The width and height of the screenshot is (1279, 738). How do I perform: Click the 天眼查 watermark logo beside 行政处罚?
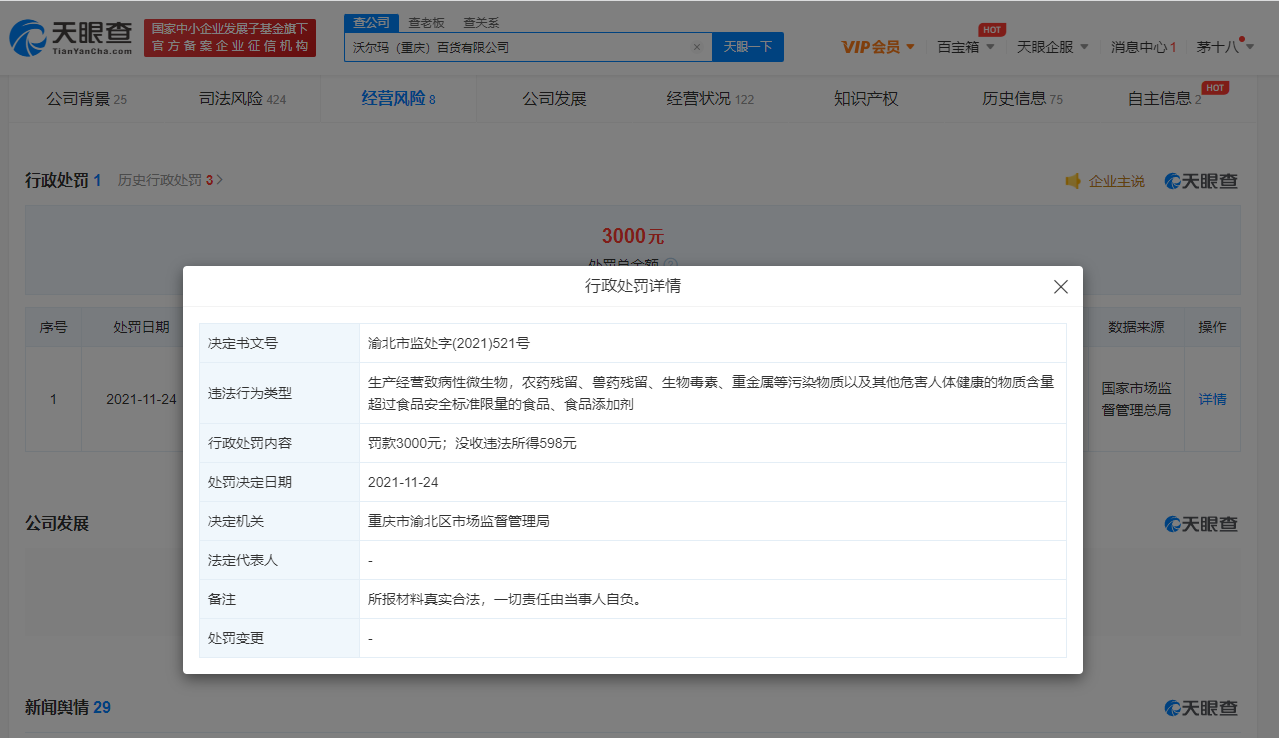point(1201,181)
